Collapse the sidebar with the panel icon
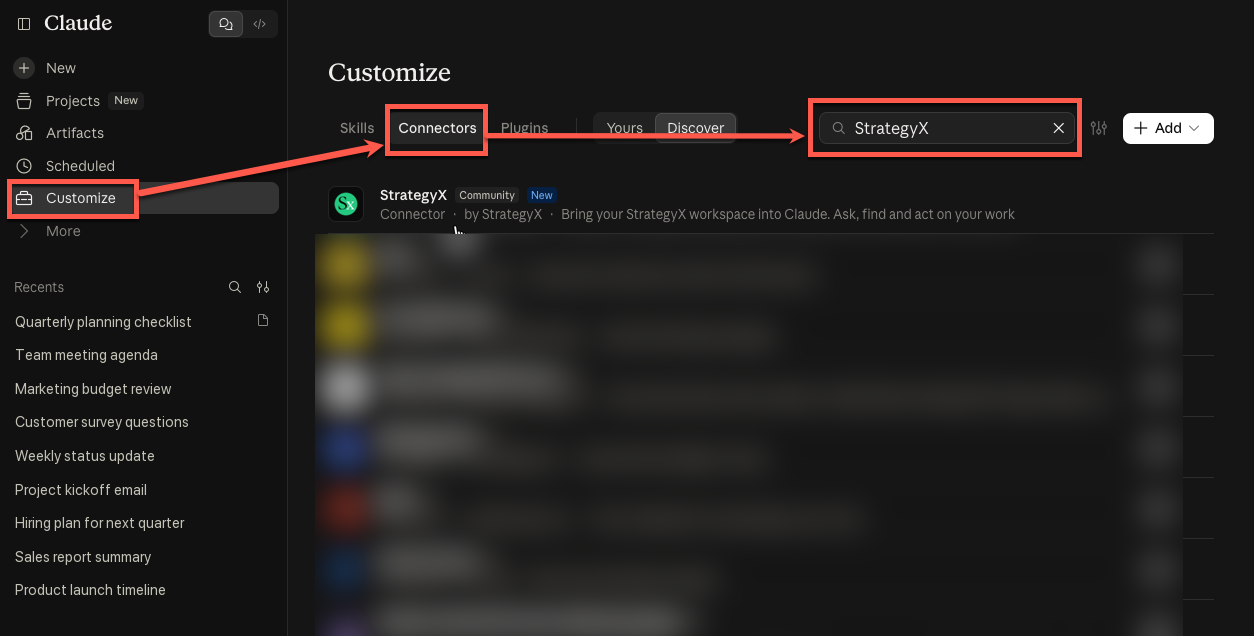 pyautogui.click(x=24, y=24)
